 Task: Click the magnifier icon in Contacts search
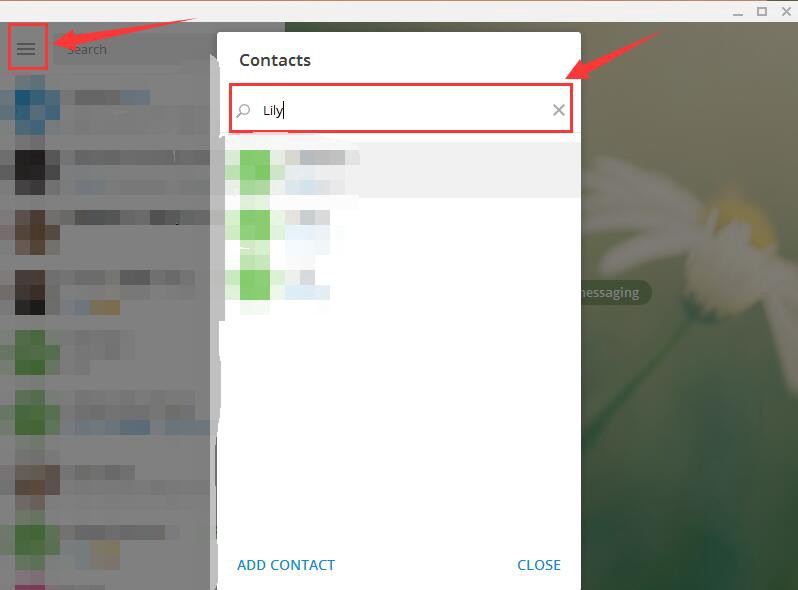(x=244, y=110)
